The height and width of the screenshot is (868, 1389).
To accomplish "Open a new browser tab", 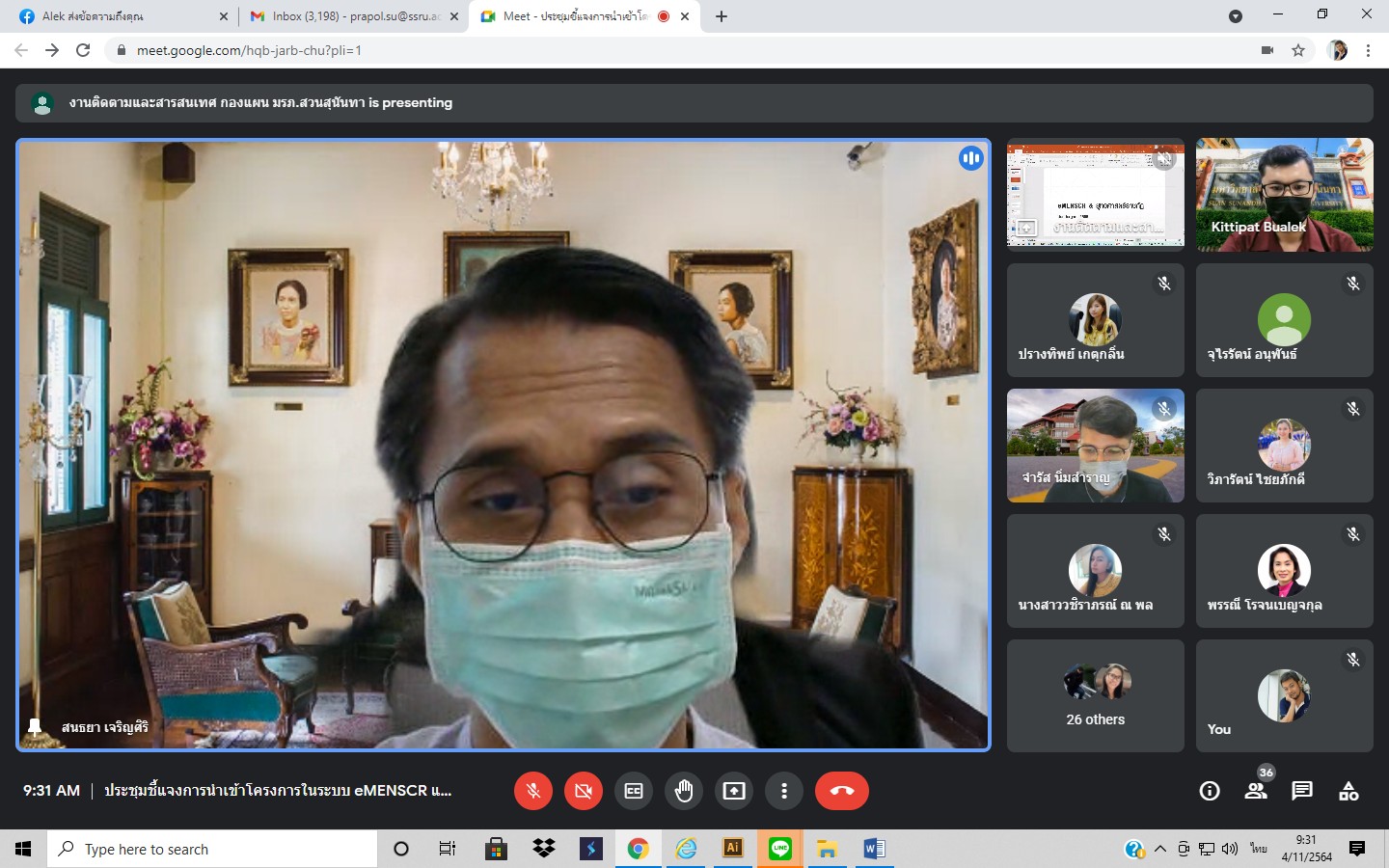I will (x=722, y=16).
